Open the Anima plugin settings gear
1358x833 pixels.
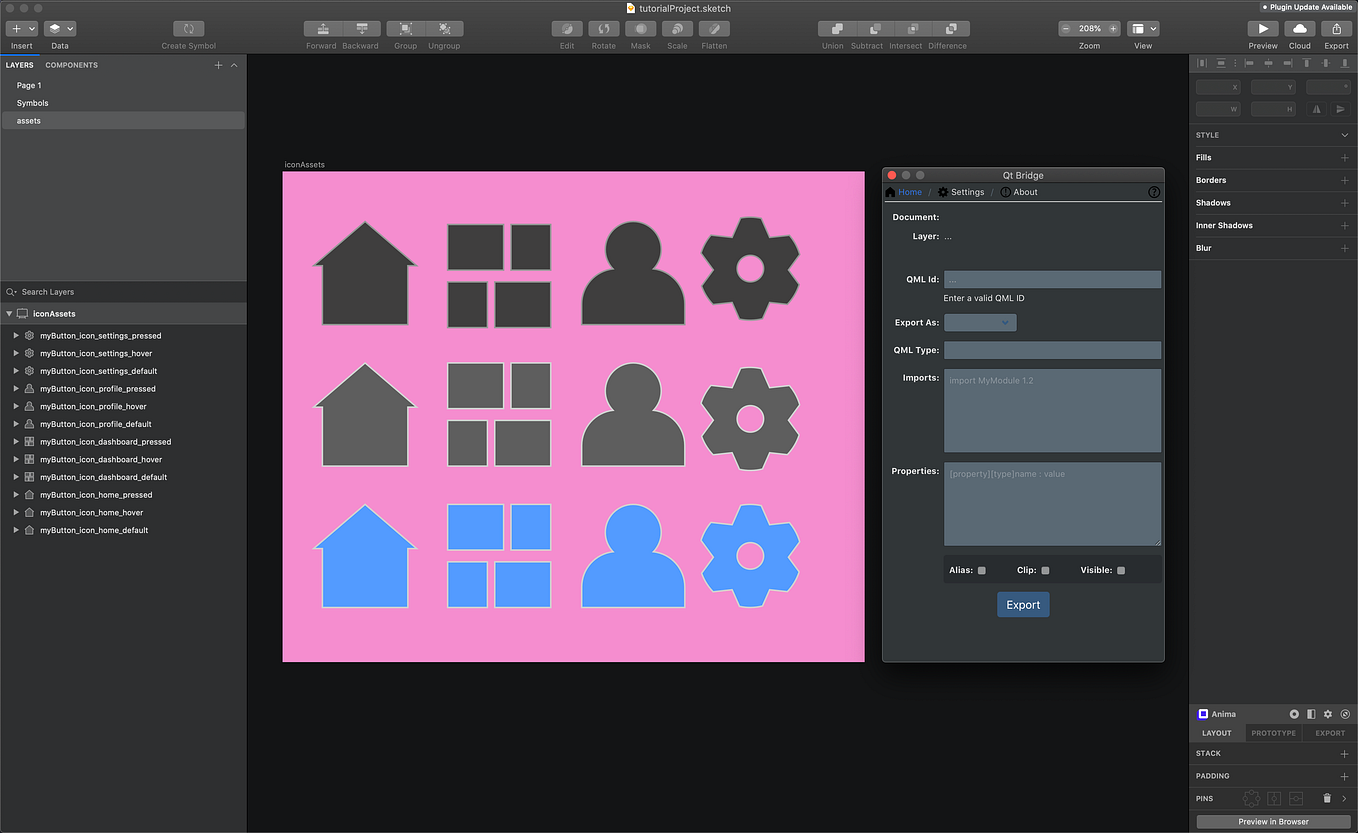coord(1328,714)
